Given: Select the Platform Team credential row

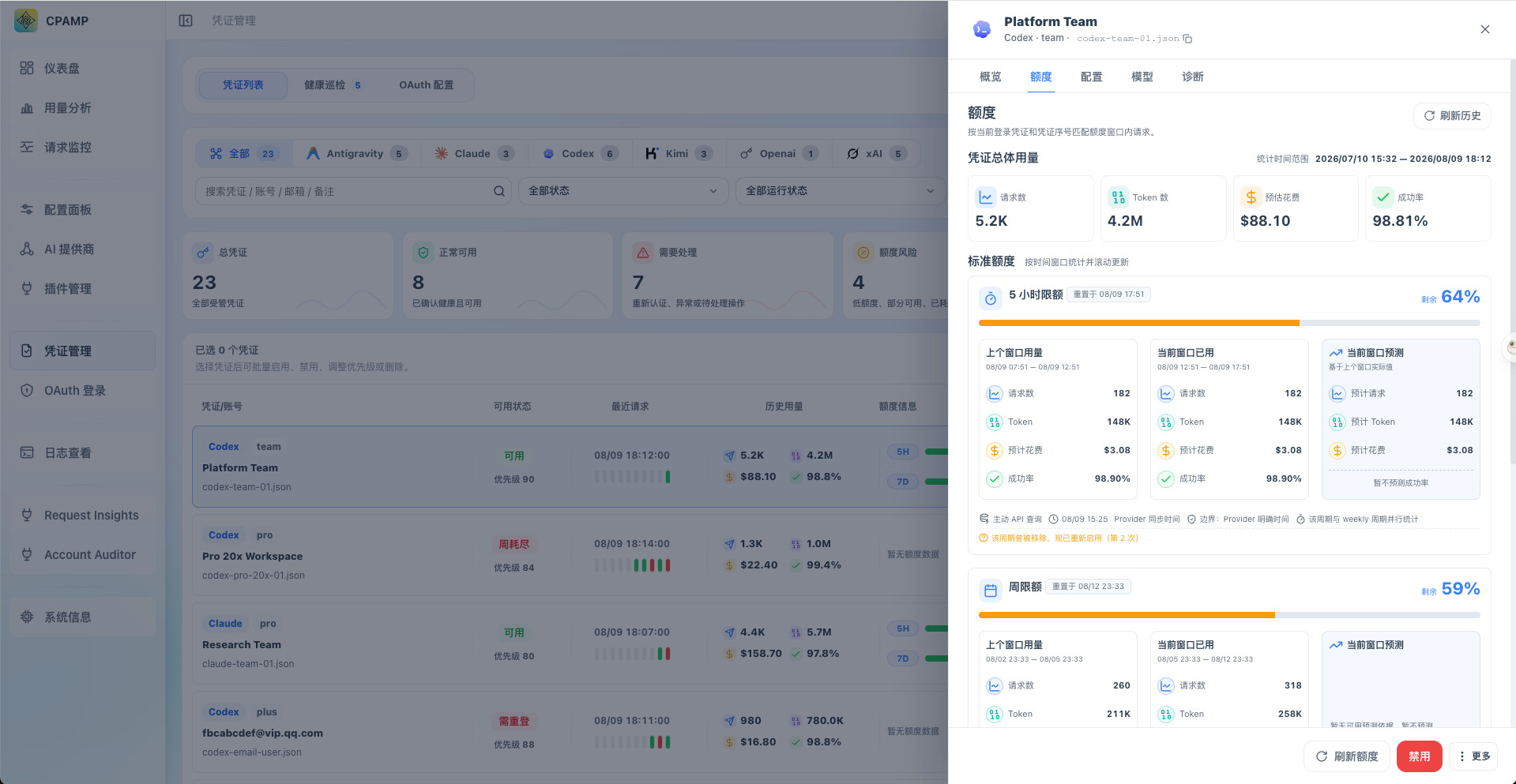Looking at the screenshot, I should [570, 467].
